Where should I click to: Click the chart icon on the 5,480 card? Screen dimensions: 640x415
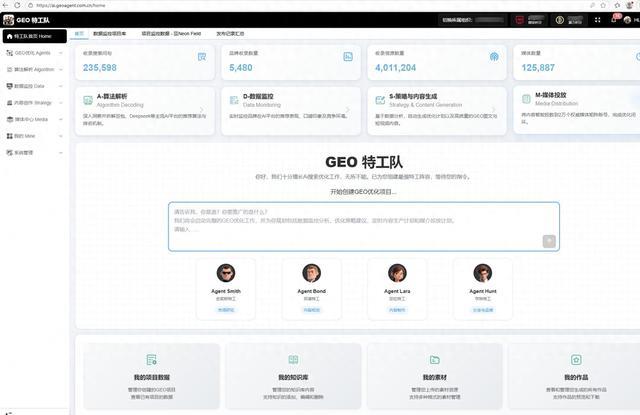click(348, 57)
